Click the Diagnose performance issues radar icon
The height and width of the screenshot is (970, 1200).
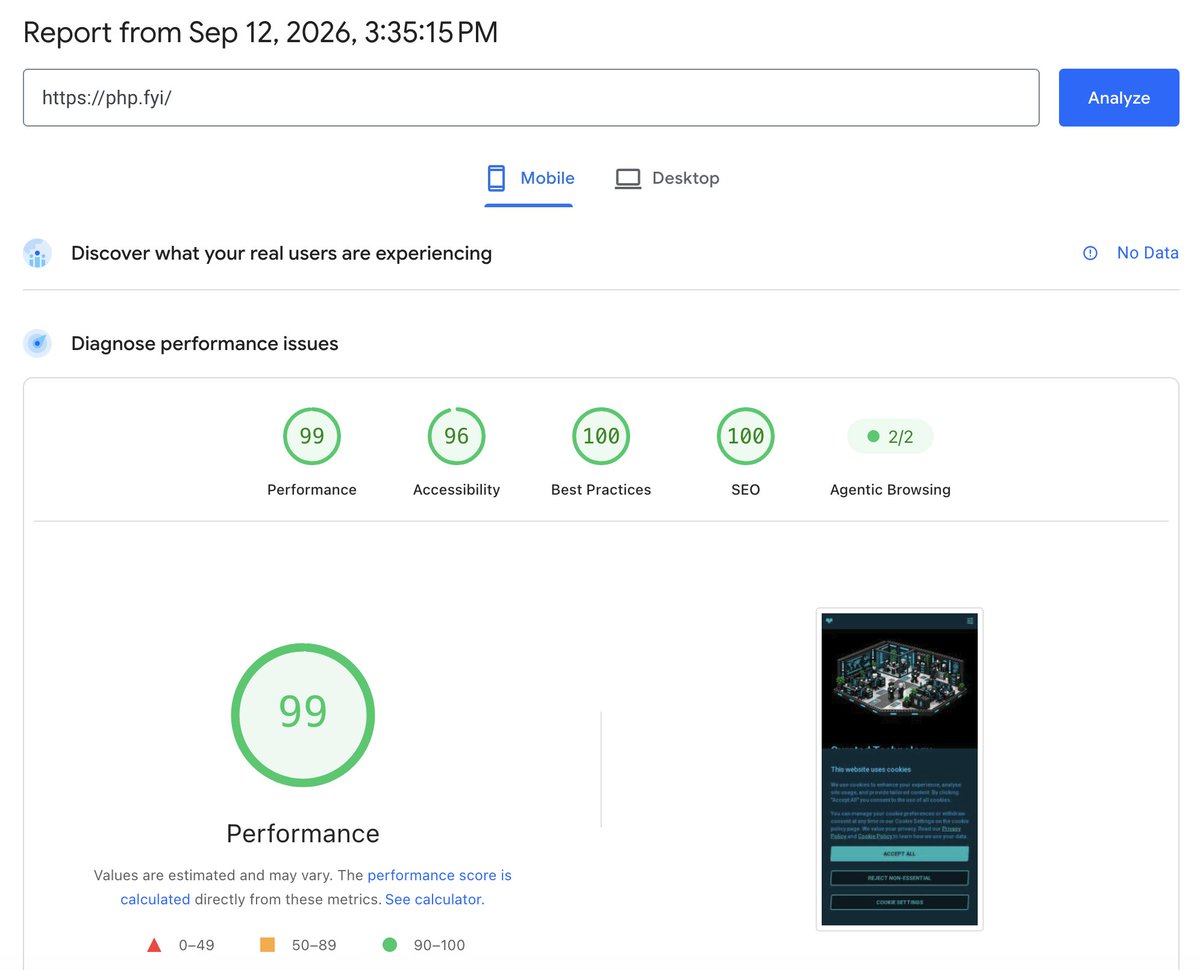(37, 344)
